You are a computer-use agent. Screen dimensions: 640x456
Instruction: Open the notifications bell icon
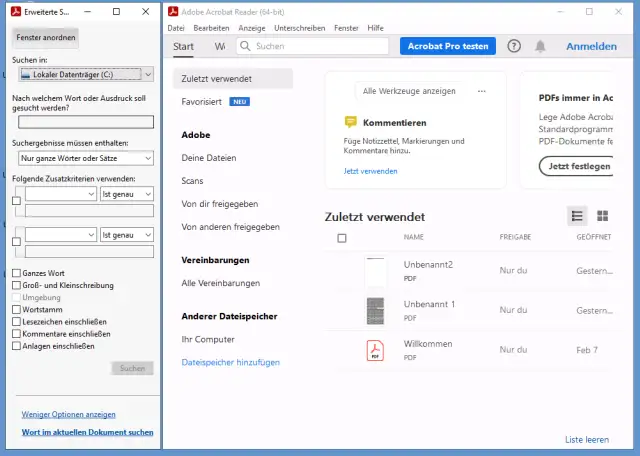pyautogui.click(x=540, y=46)
